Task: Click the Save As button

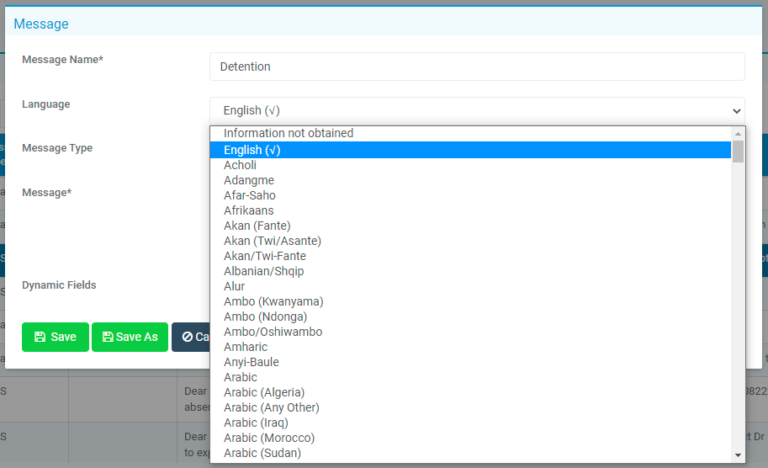Action: click(x=129, y=337)
